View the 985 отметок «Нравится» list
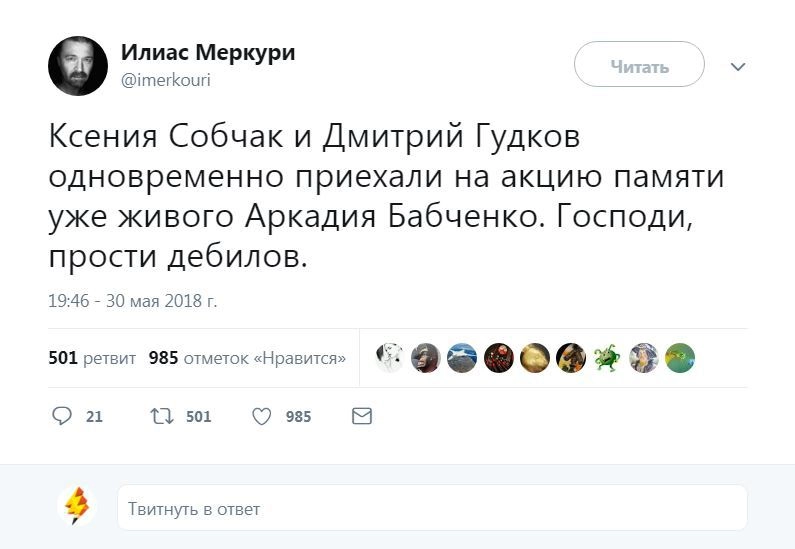Screen dimensions: 795x549 coord(247,358)
